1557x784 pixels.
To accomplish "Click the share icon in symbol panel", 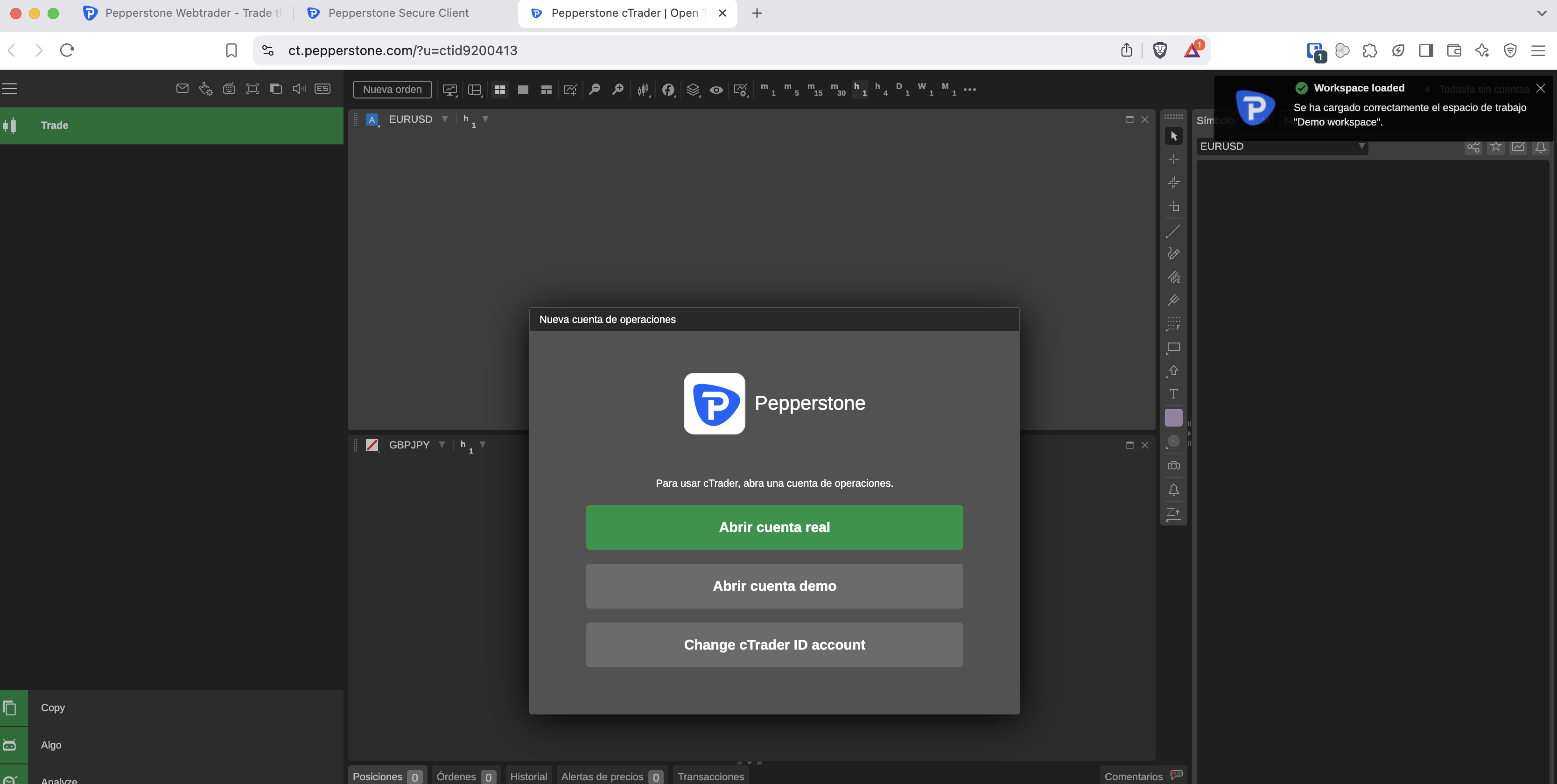I will [x=1473, y=147].
